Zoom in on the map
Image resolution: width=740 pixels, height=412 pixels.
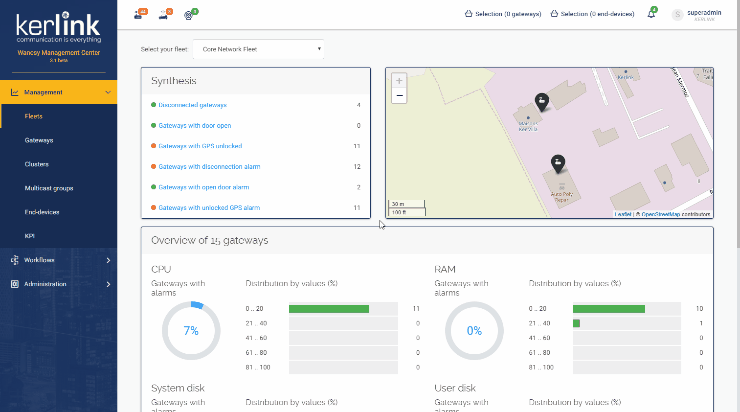tap(399, 80)
